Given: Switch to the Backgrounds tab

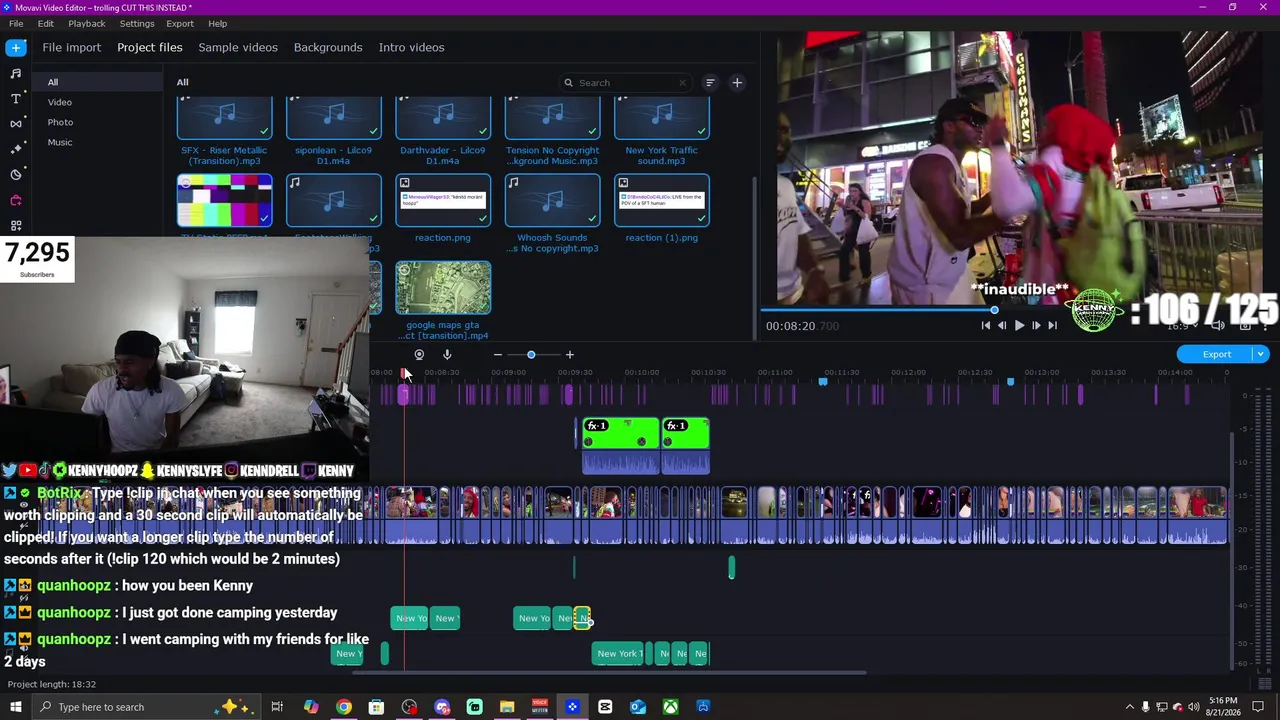Looking at the screenshot, I should 328,47.
